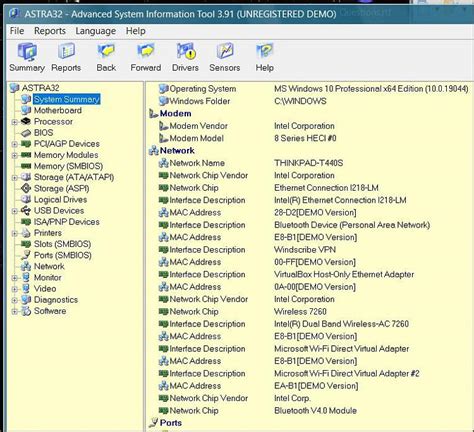Open the Drivers toolbar icon
Screen dimensions: 474x432
185,57
